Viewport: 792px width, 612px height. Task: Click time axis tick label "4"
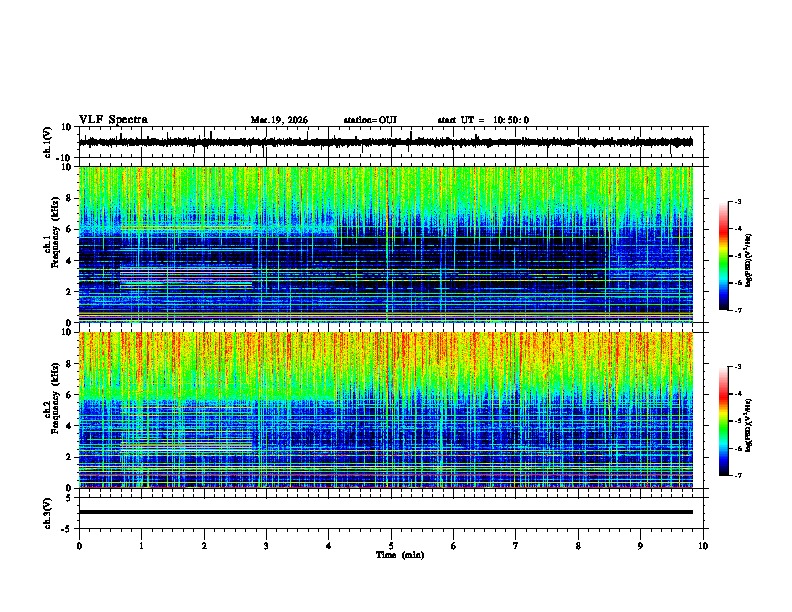[329, 546]
